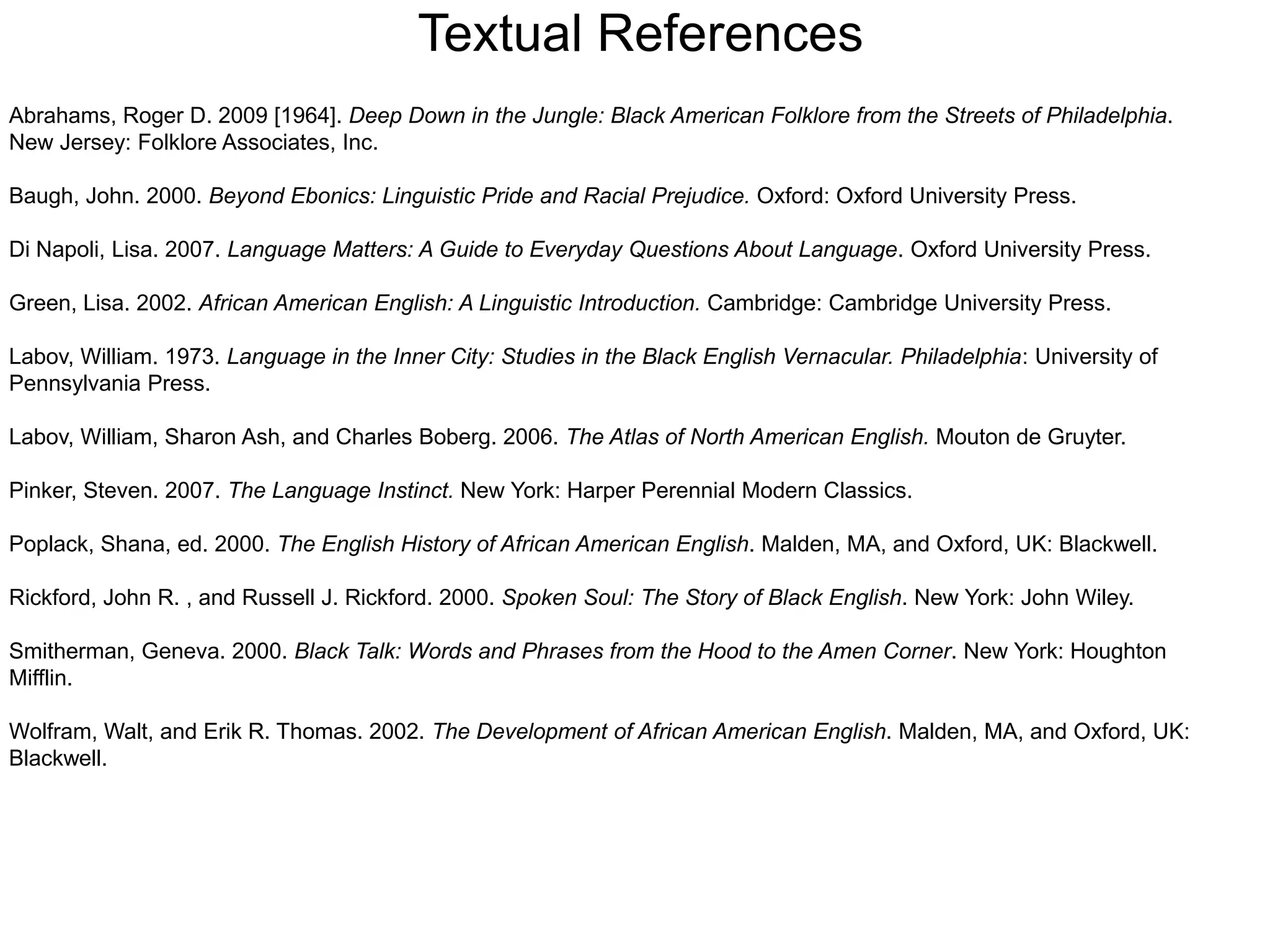1270x952 pixels.
Task: Select 'The English History of African American English'
Action: 513,545
